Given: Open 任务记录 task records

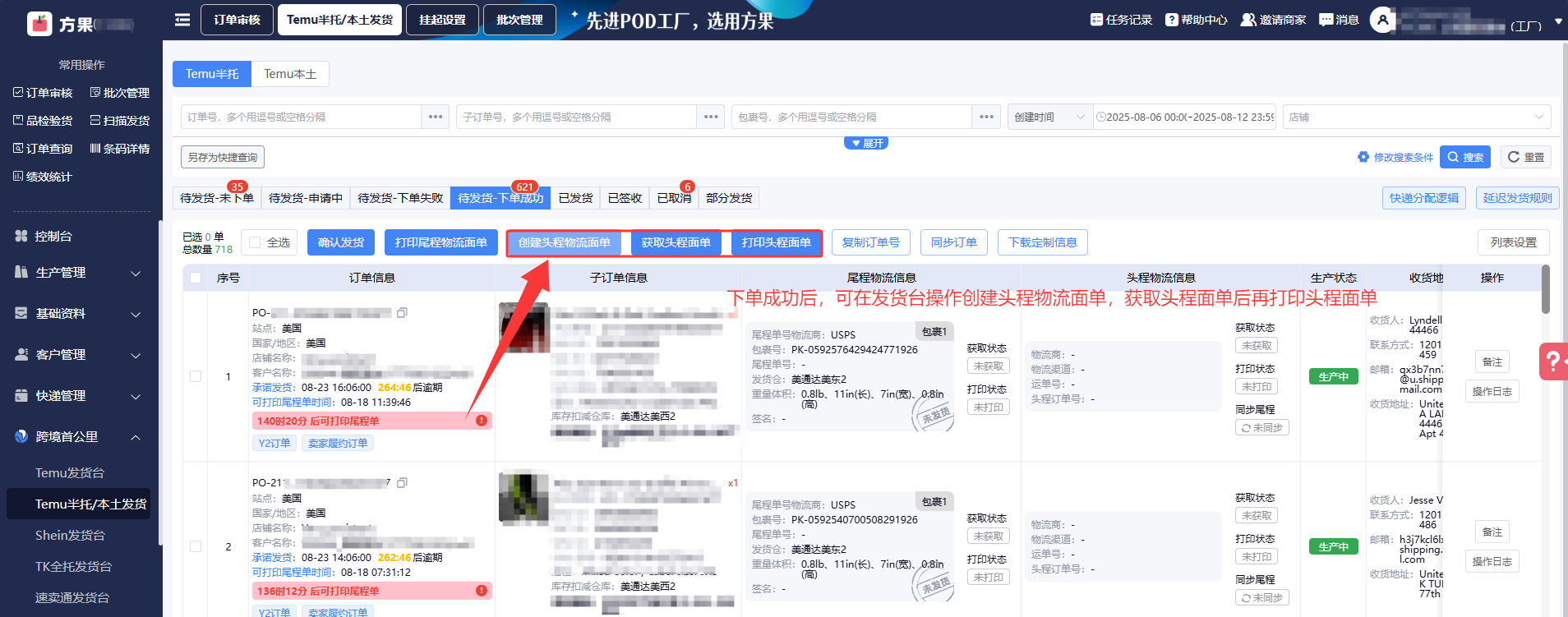Looking at the screenshot, I should pyautogui.click(x=1121, y=20).
